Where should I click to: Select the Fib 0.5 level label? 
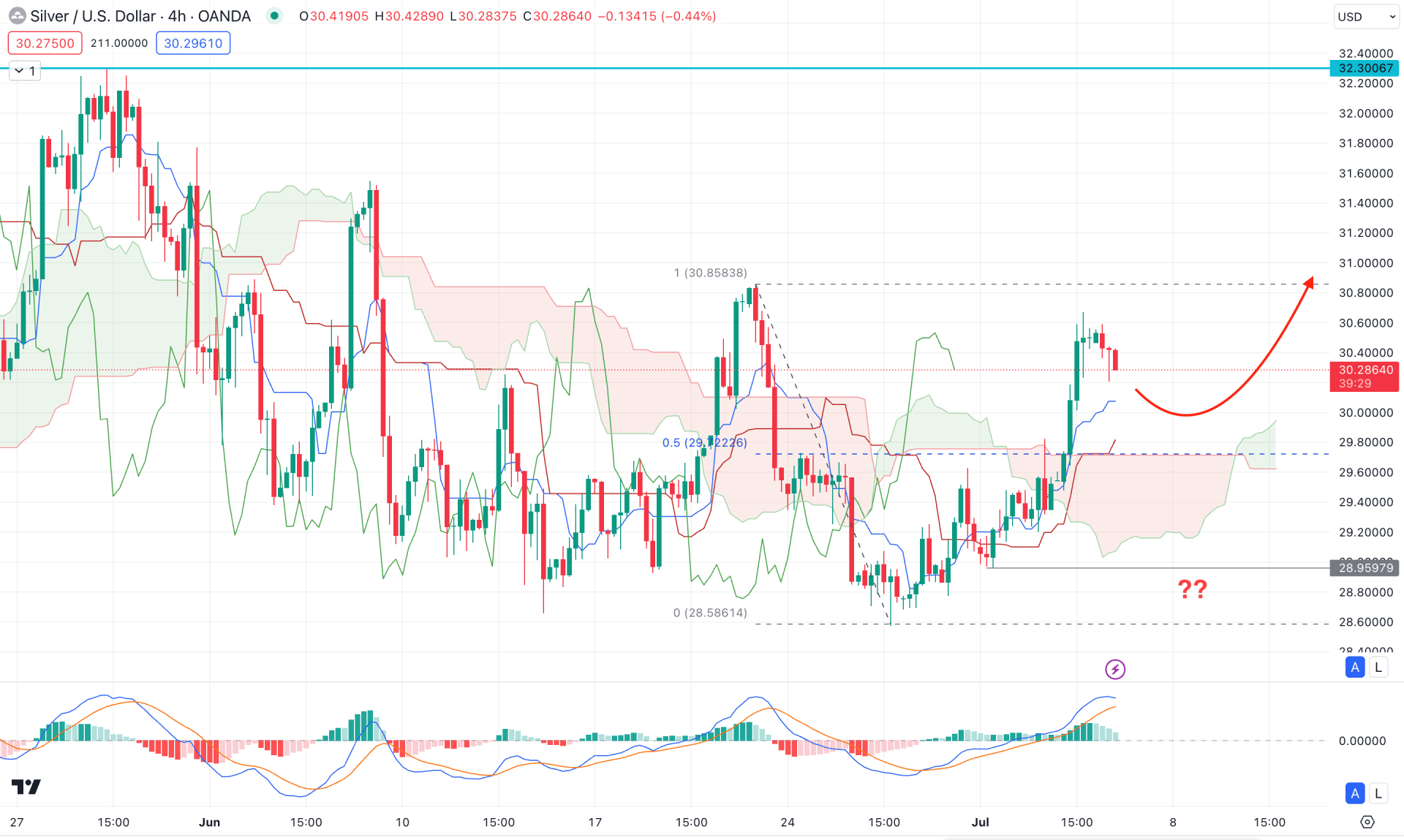coord(704,442)
